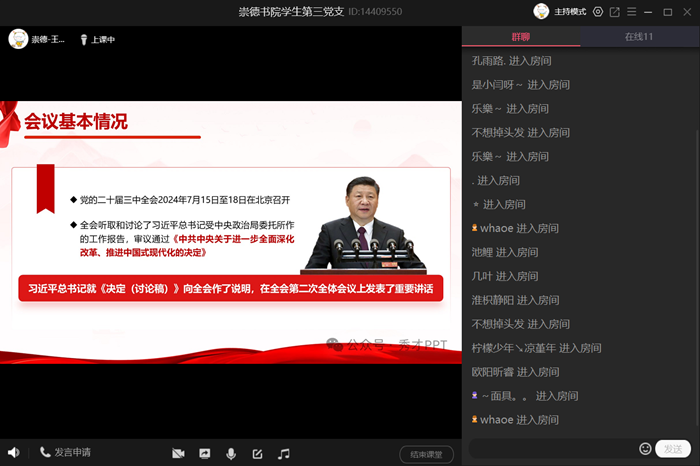700x466 pixels.
Task: Open the 发言申请 speaking requests
Action: pyautogui.click(x=66, y=453)
